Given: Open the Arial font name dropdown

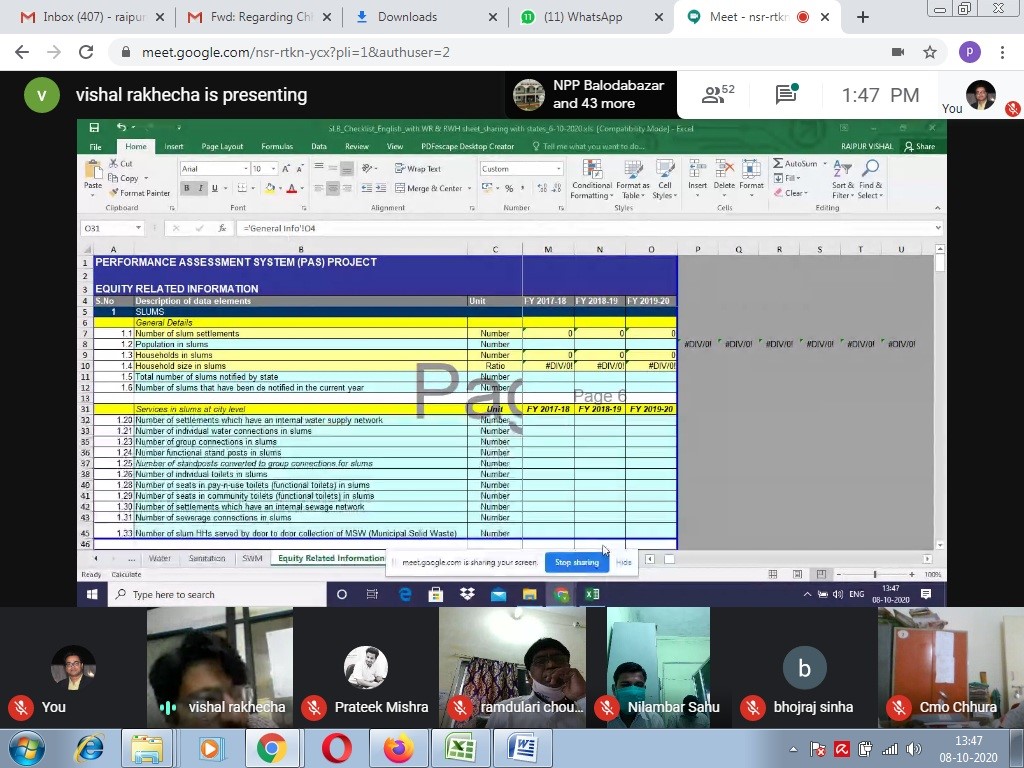Looking at the screenshot, I should click(x=246, y=169).
